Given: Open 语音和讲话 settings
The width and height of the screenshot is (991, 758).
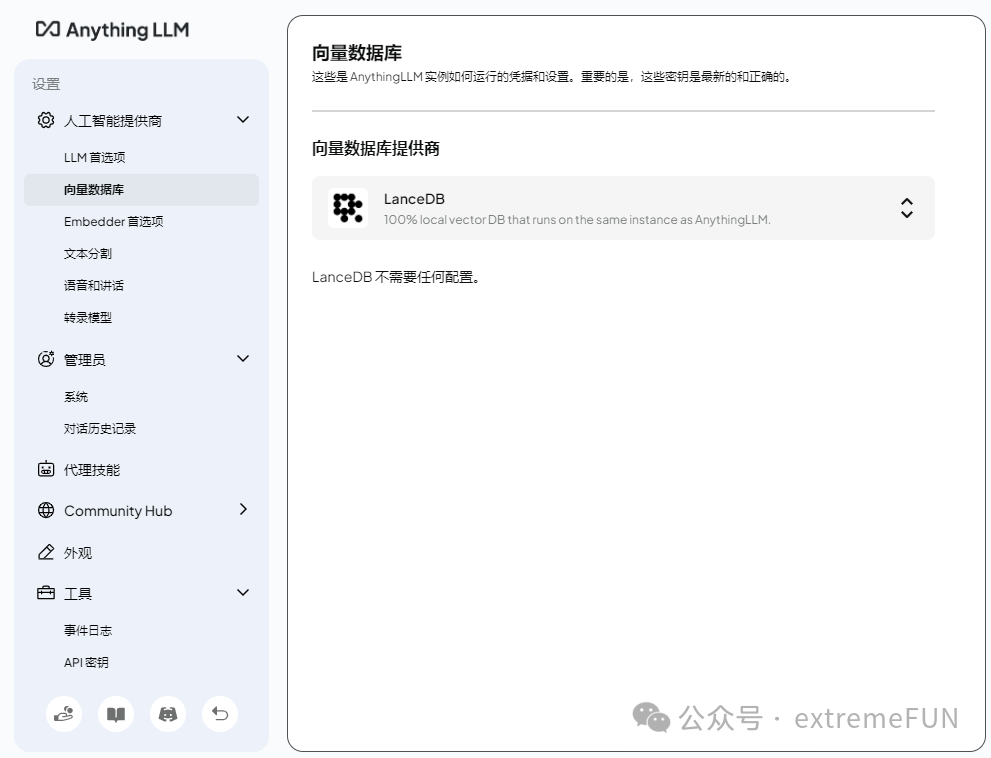Looking at the screenshot, I should [x=94, y=286].
